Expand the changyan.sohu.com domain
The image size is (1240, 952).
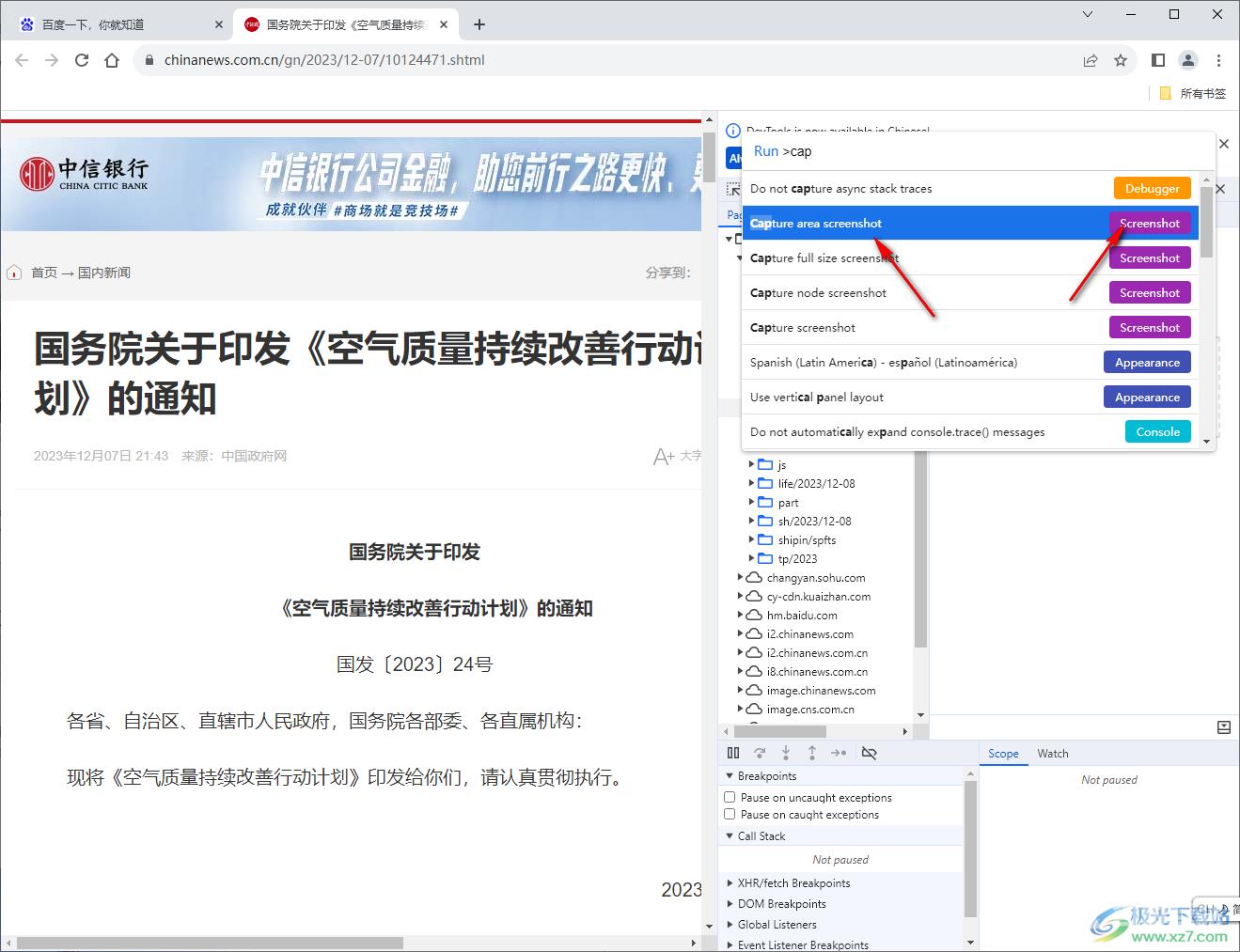740,577
